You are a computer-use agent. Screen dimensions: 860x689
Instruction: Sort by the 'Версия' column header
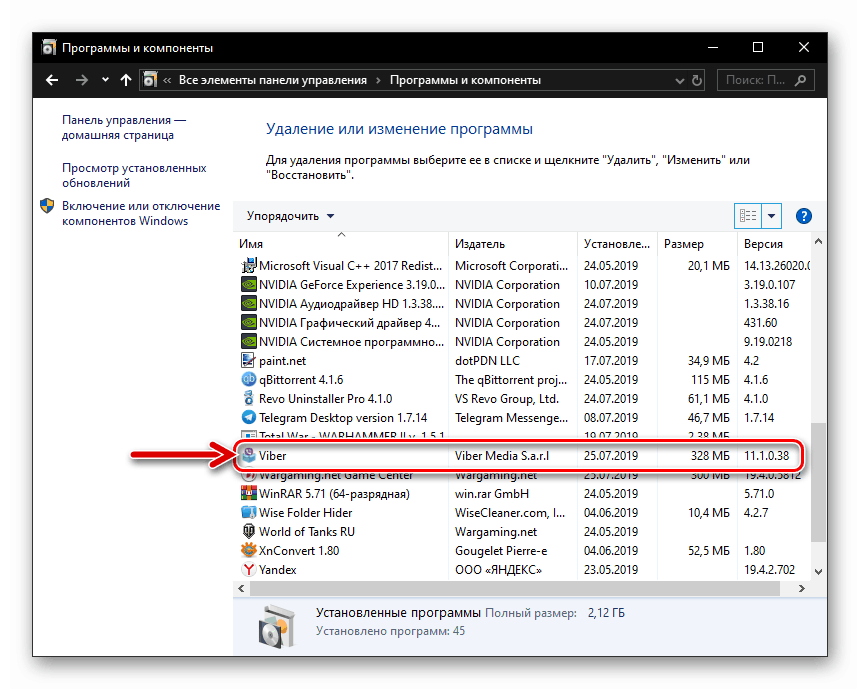click(x=774, y=244)
